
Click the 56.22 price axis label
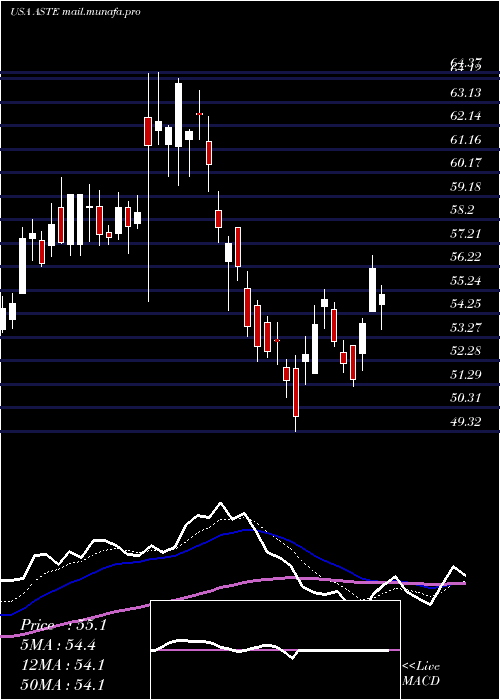point(466,257)
